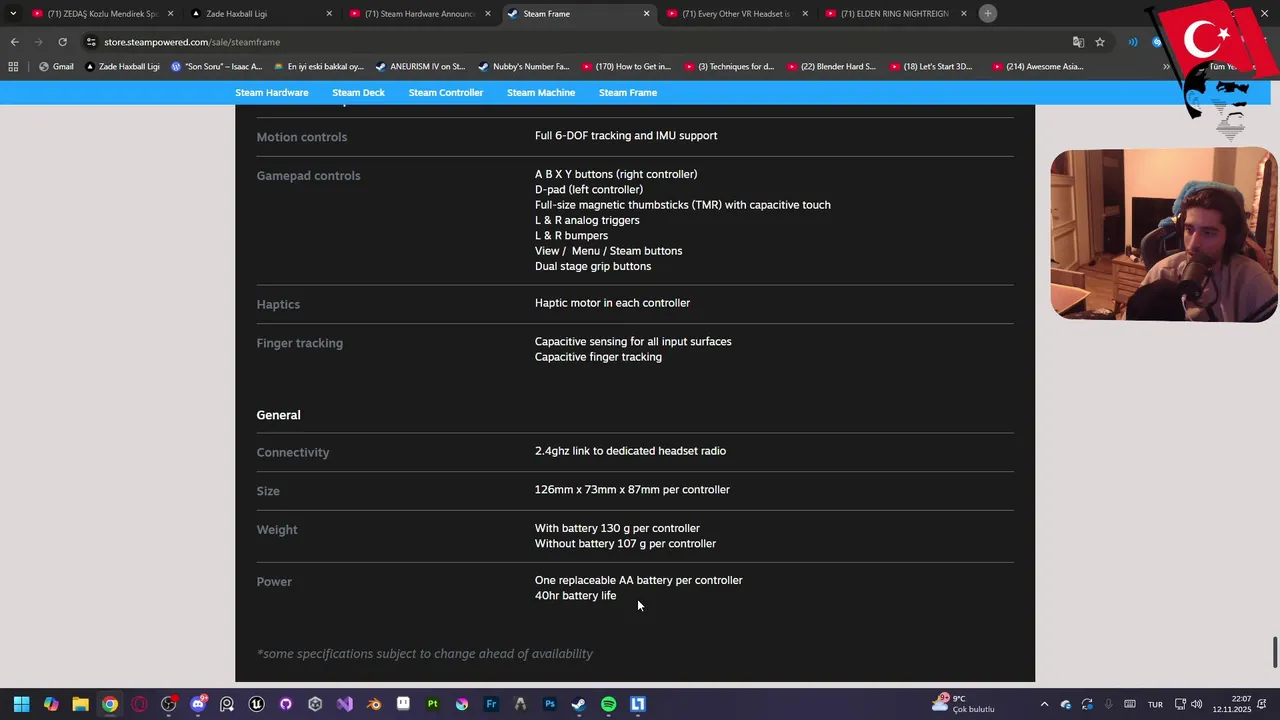
Task: Click the webcam overlay thumbnail
Action: pos(1163,236)
